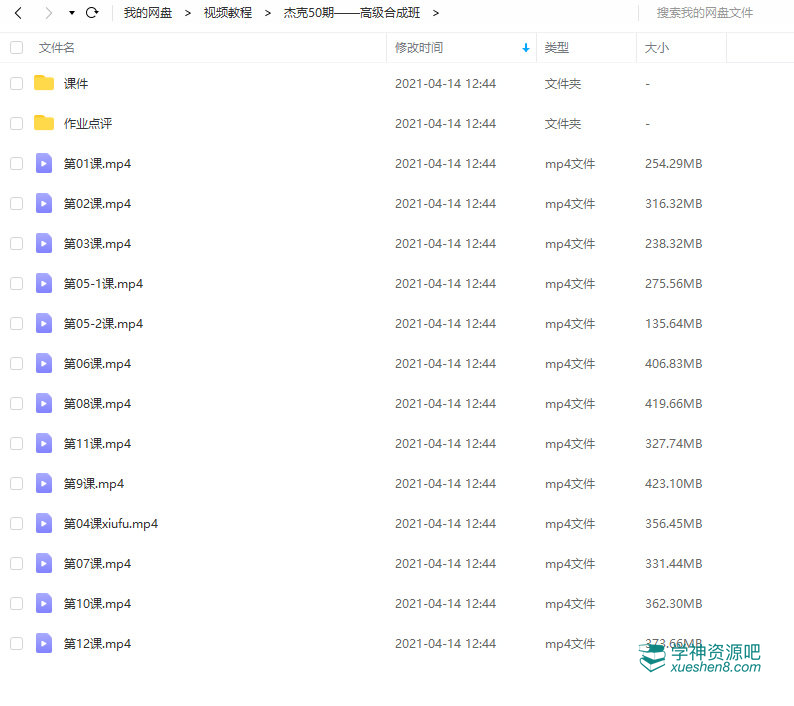Check the box beside 第02课.mp4

click(16, 203)
